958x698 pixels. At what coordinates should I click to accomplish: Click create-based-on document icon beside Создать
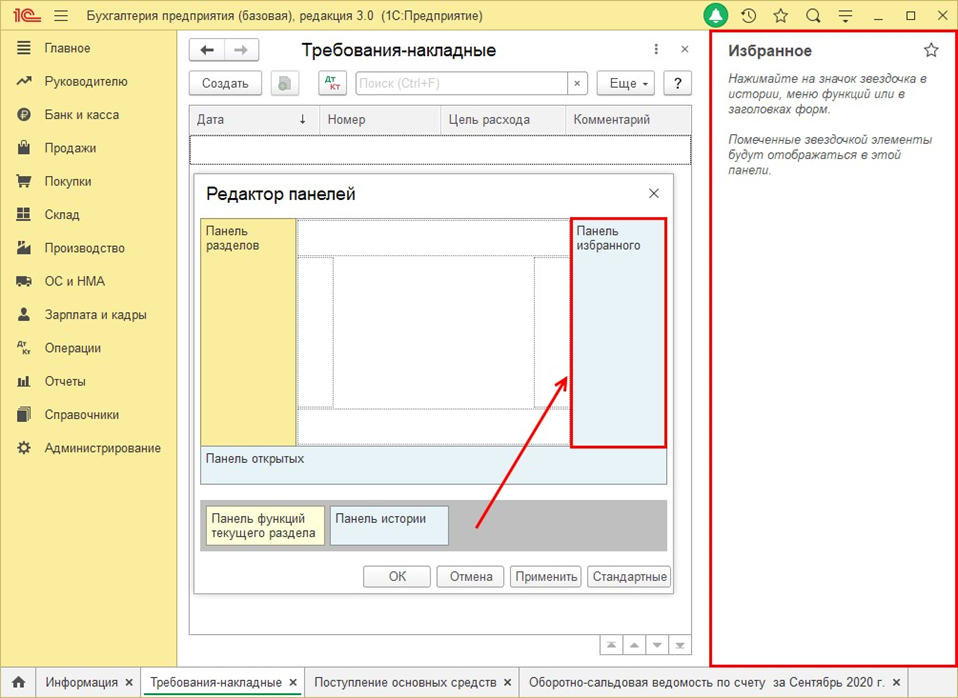(x=285, y=83)
